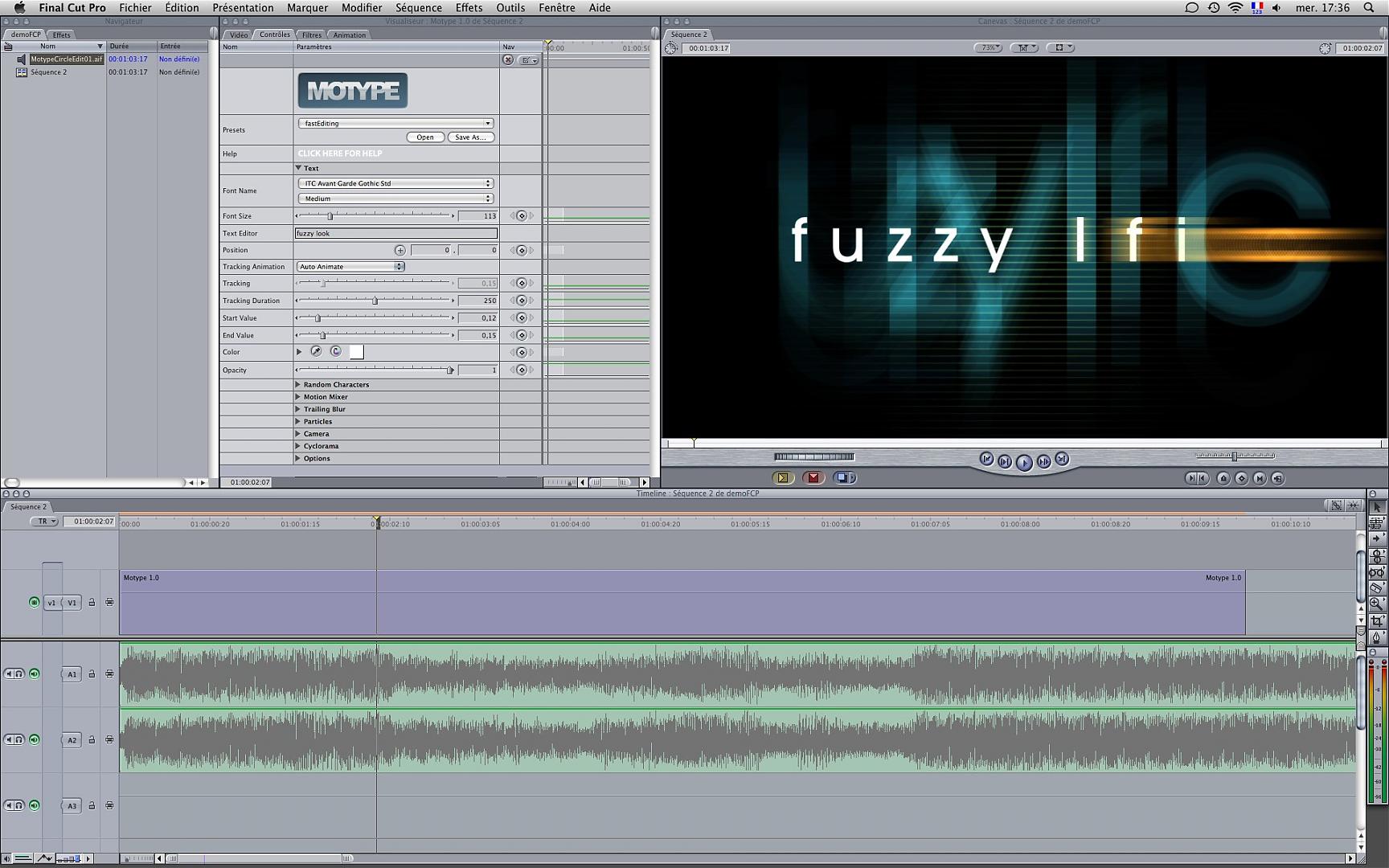This screenshot has width=1389, height=868.
Task: Toggle A3 track audible control
Action: click(34, 805)
